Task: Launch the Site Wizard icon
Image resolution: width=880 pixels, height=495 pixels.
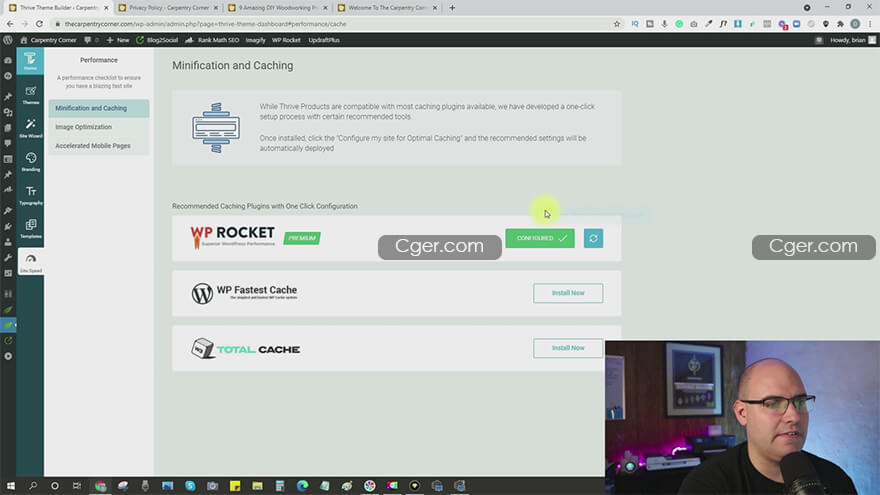Action: 30,128
